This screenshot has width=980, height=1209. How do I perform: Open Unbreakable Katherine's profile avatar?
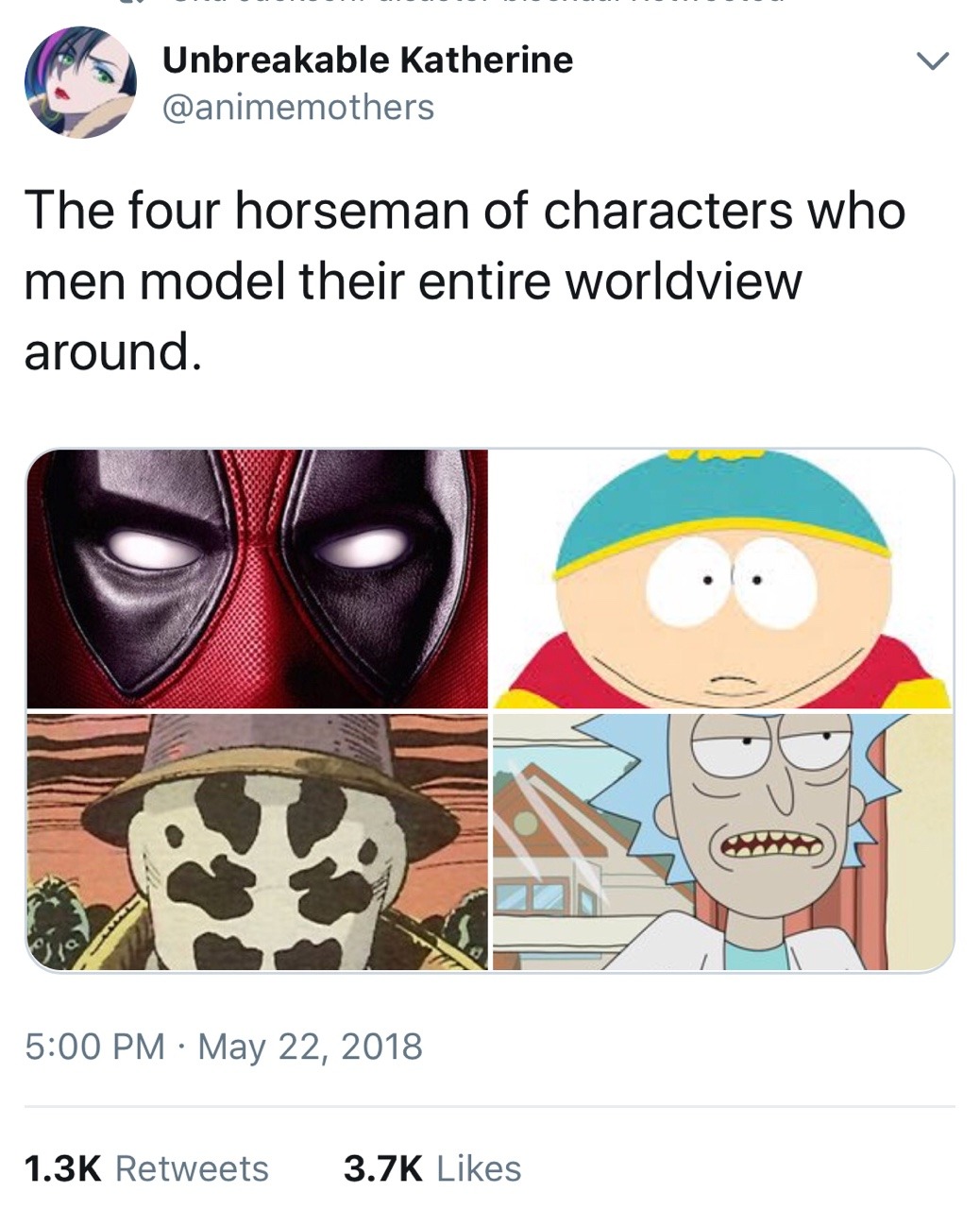tap(80, 83)
